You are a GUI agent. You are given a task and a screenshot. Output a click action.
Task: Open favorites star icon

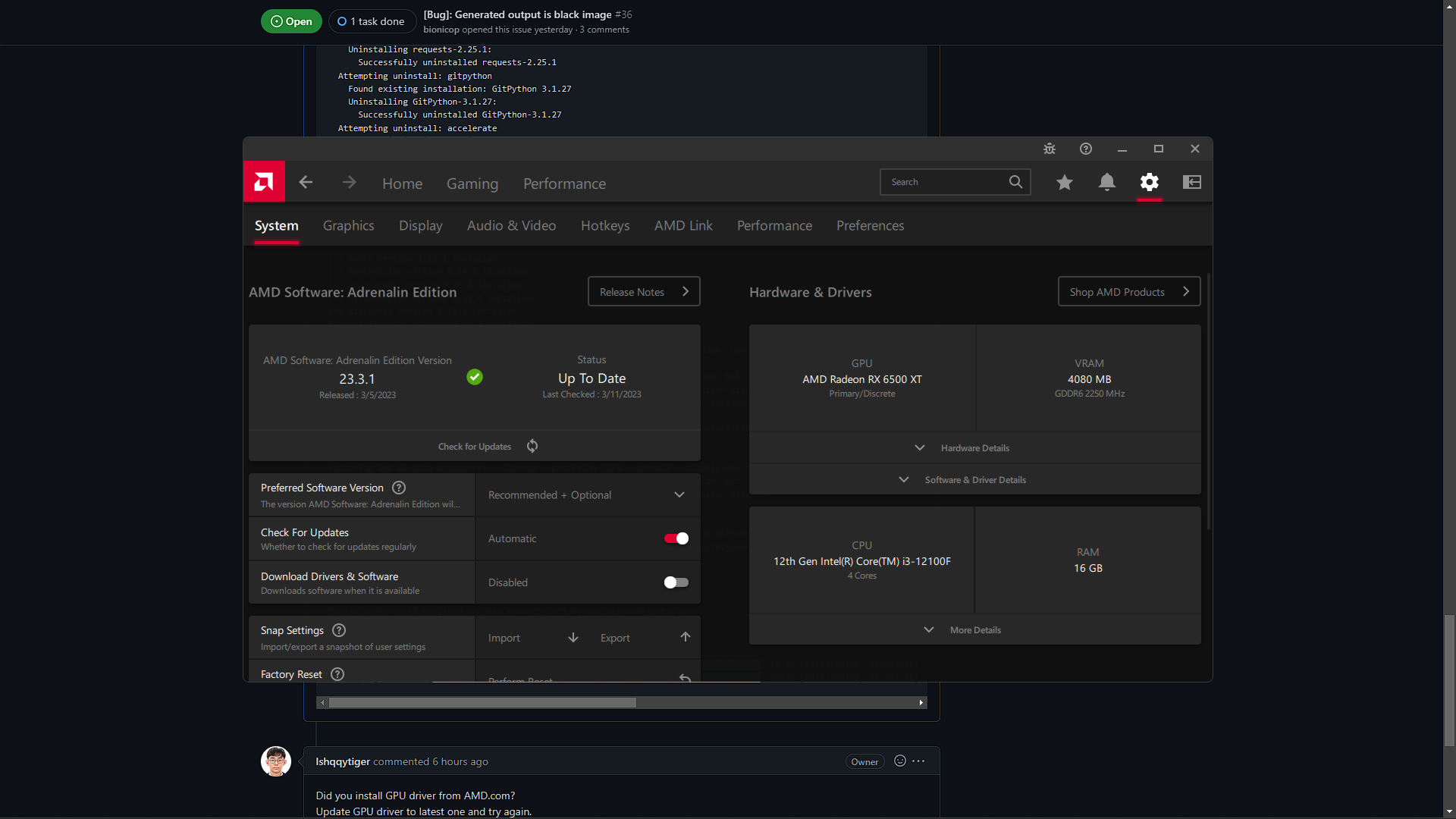click(x=1065, y=183)
